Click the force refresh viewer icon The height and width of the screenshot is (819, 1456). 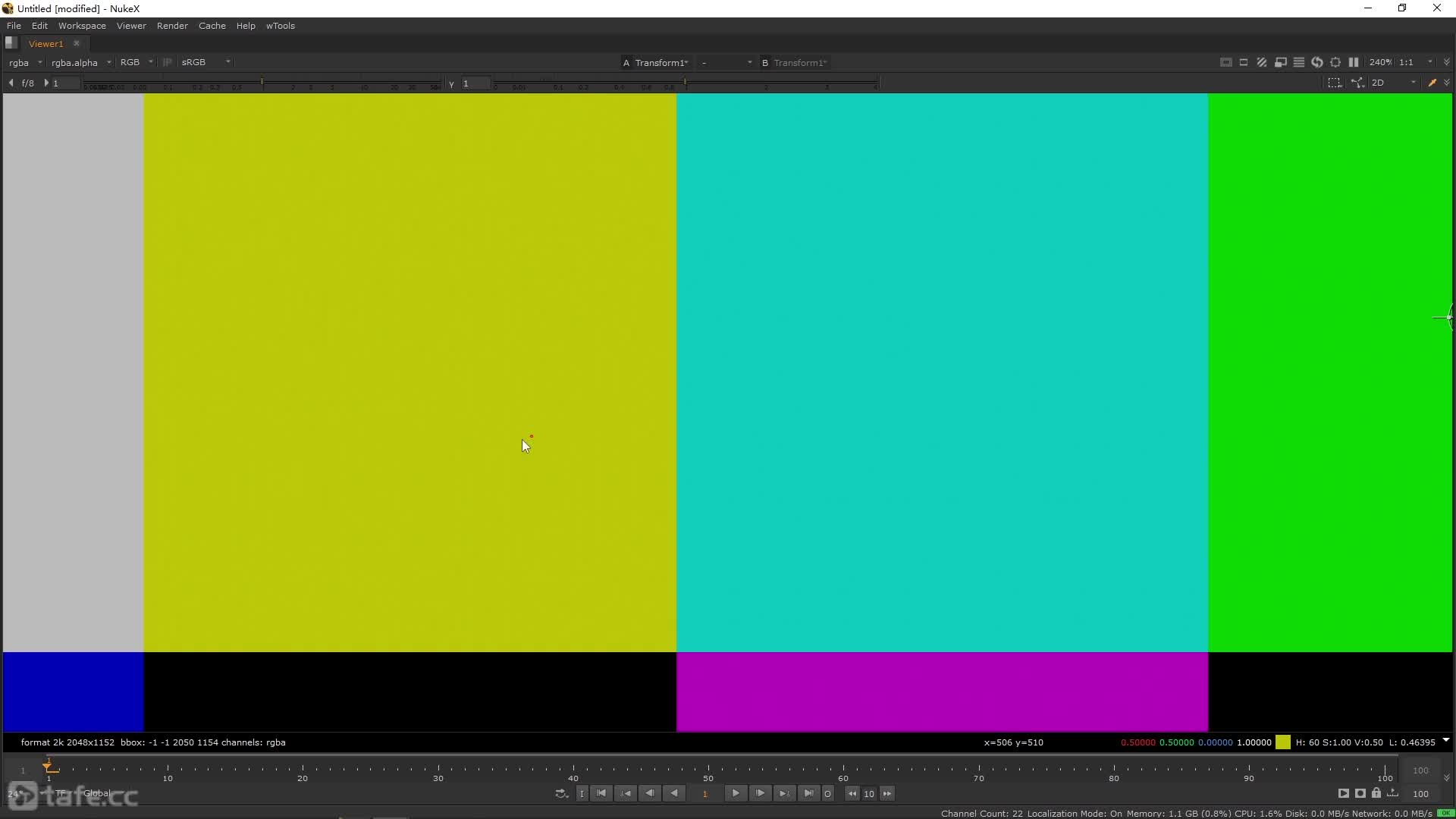[1317, 62]
